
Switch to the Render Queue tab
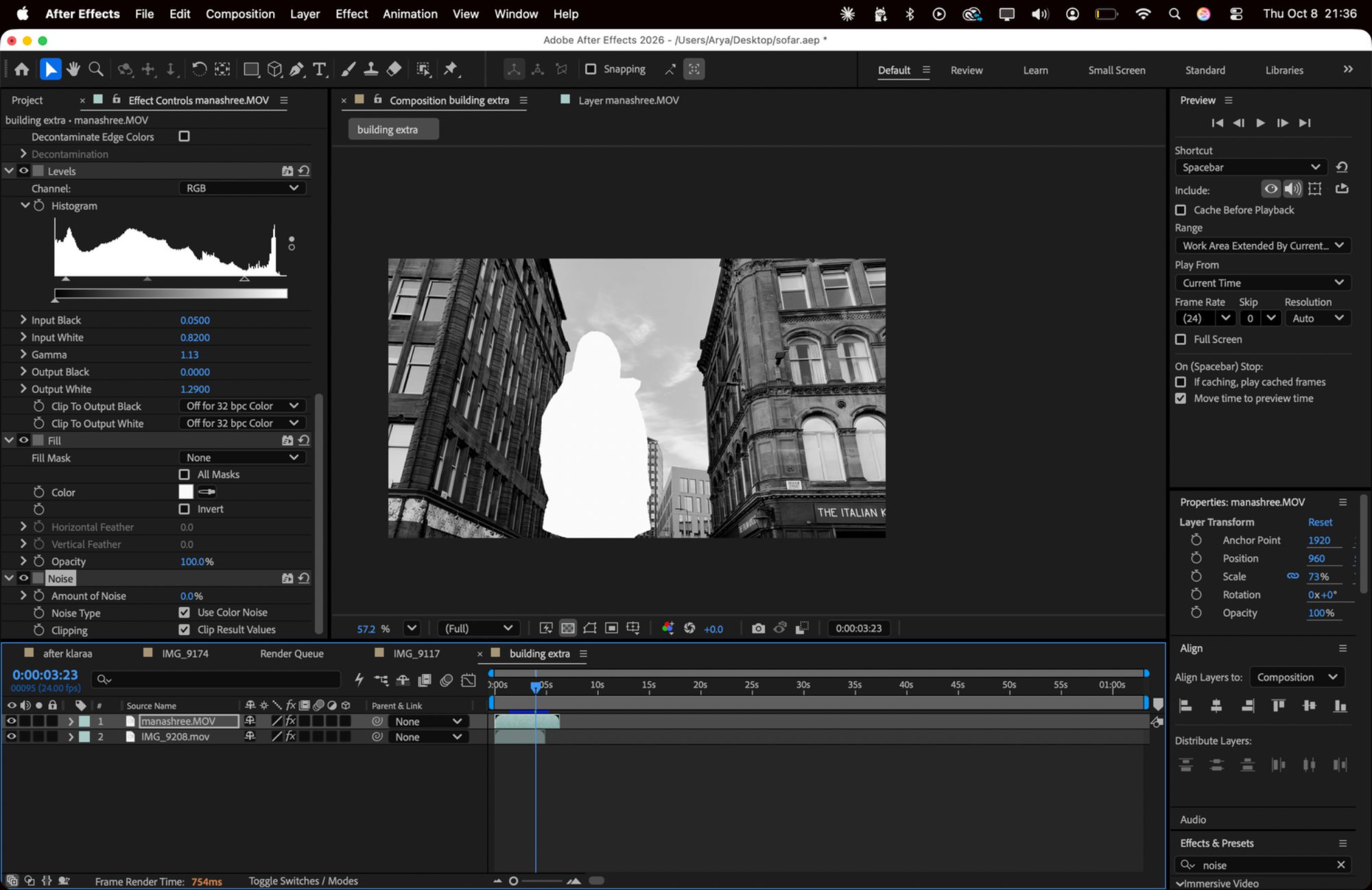[x=292, y=653]
